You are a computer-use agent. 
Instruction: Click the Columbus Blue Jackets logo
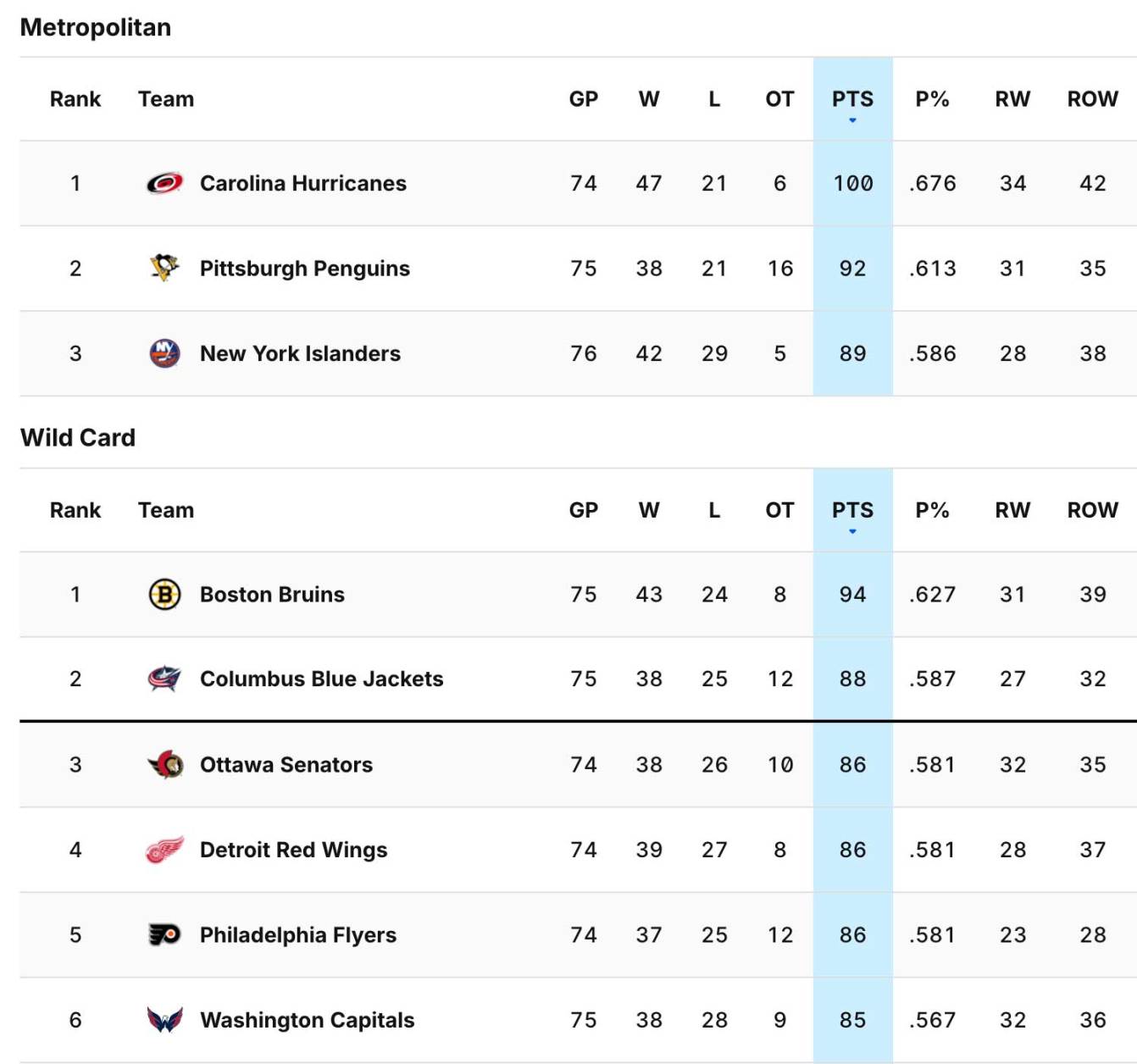click(x=165, y=679)
